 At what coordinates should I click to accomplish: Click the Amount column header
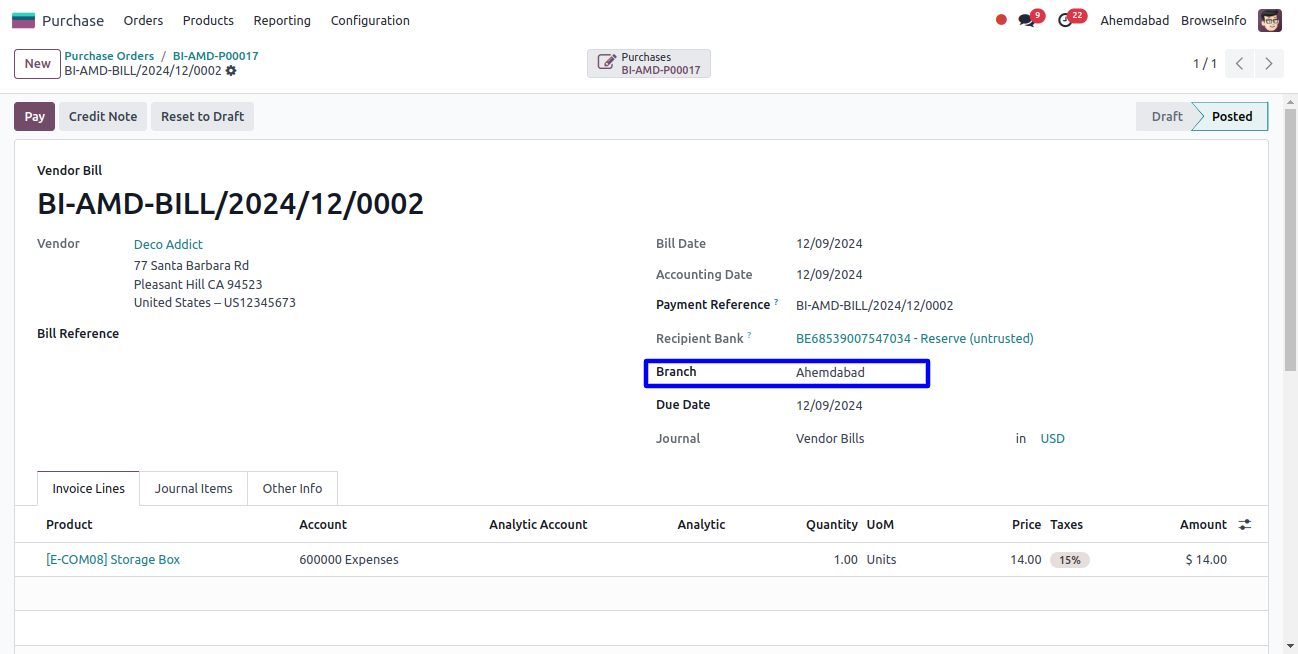[x=1203, y=525]
